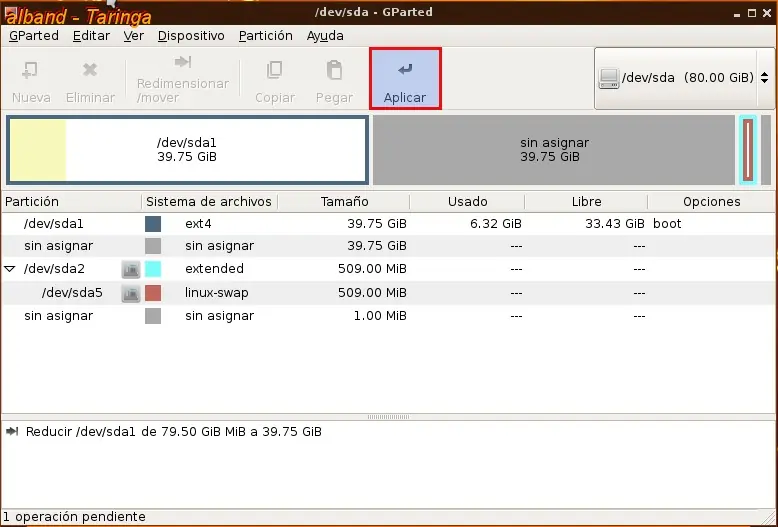This screenshot has width=778, height=527.
Task: Select the /dev/sda5 row in the list
Action: coord(389,293)
